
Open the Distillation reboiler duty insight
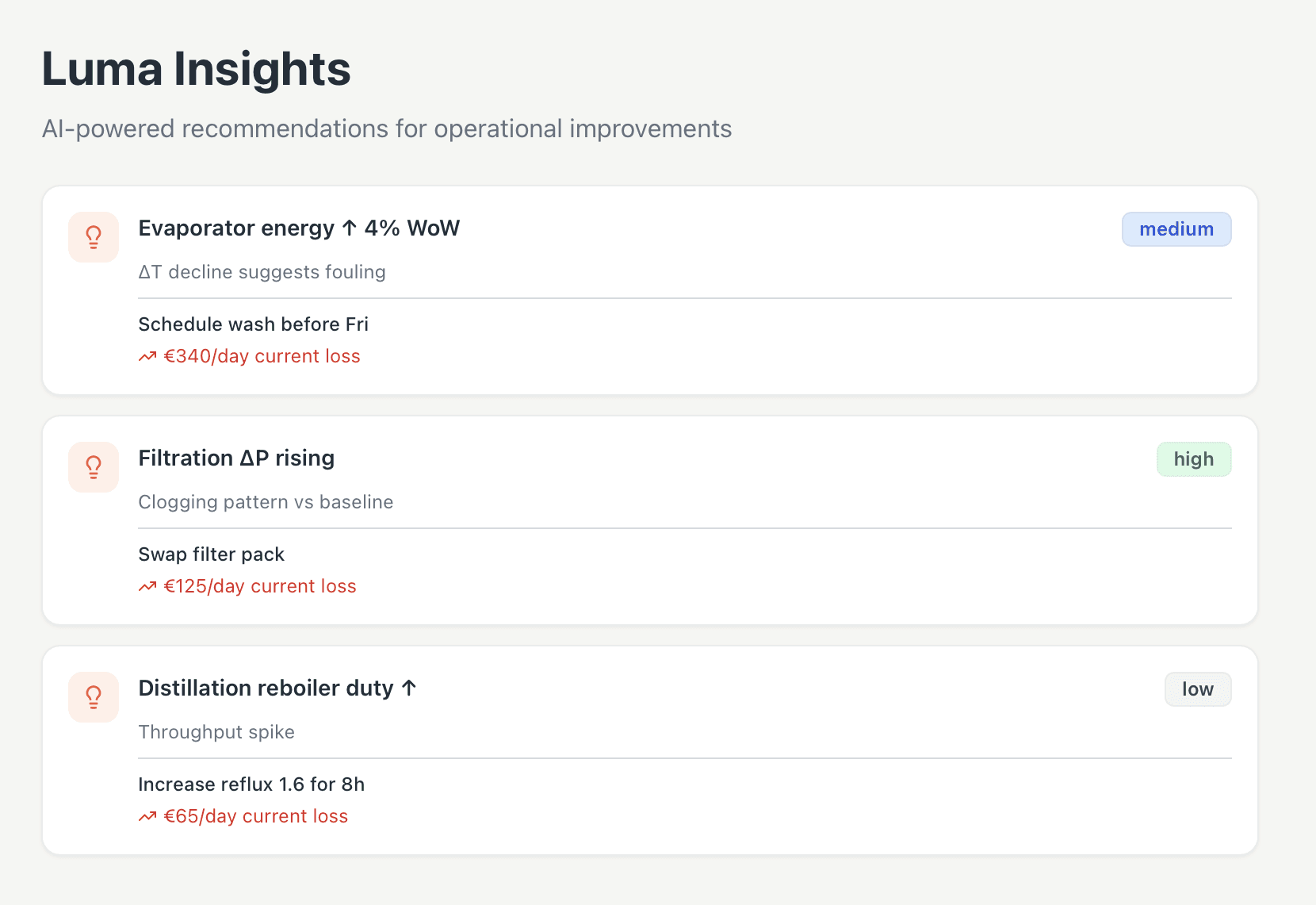pos(277,688)
